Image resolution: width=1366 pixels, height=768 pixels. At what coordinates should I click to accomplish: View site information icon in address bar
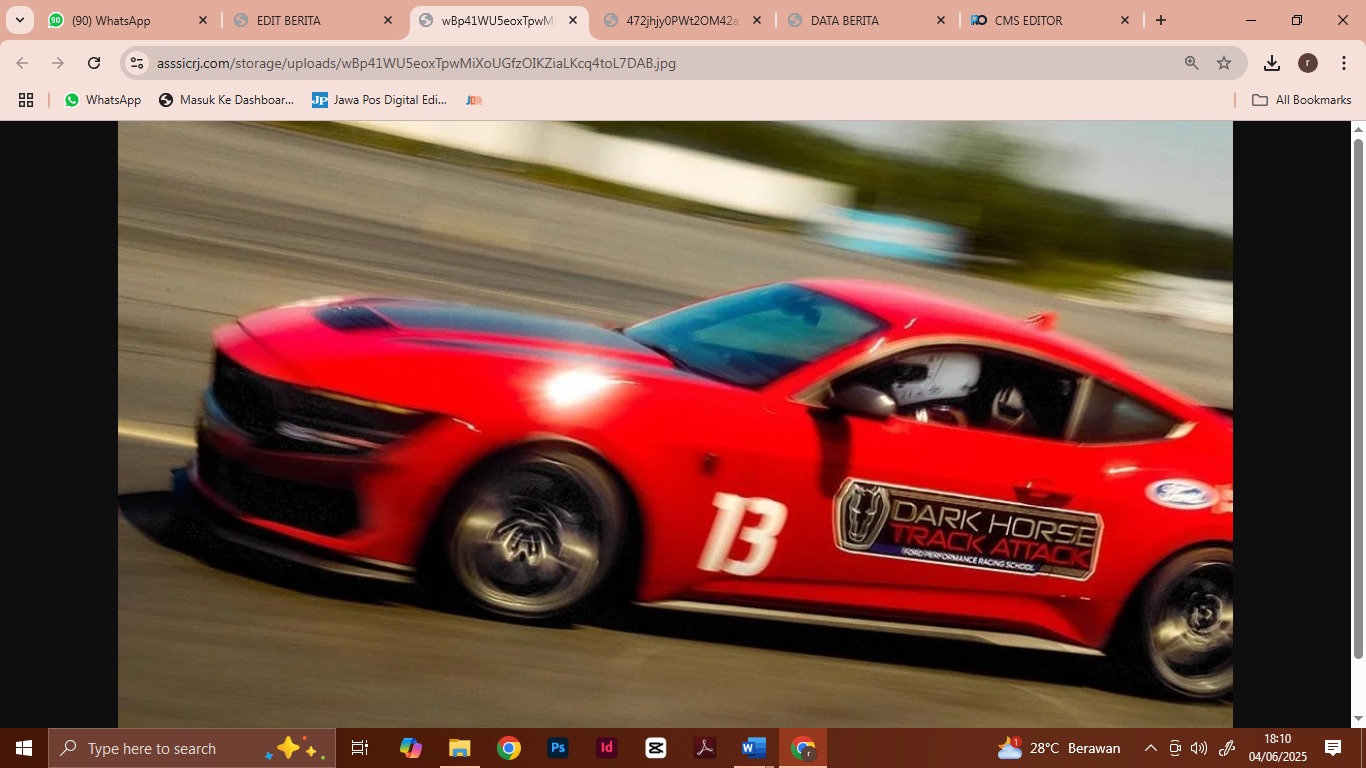[137, 63]
